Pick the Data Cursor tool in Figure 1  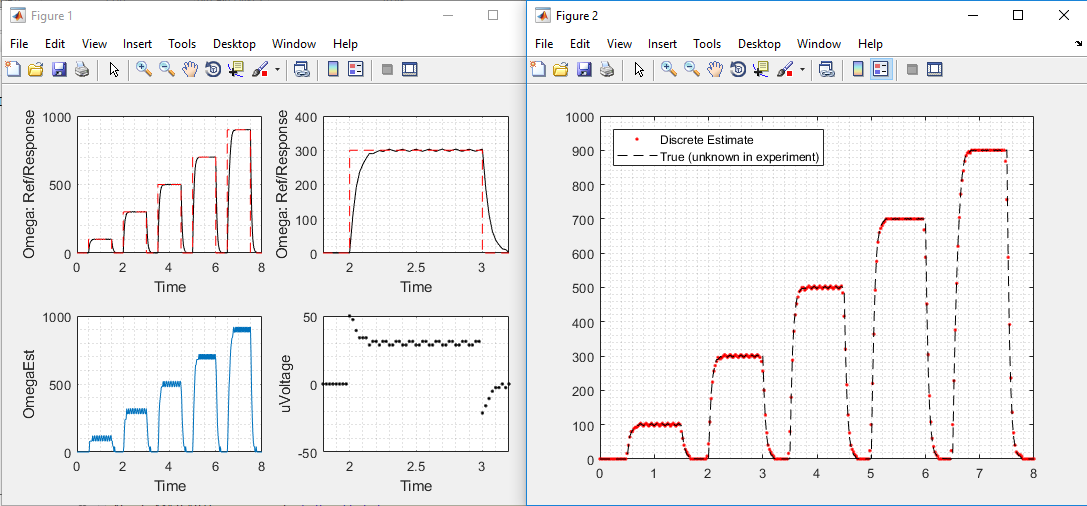point(236,69)
